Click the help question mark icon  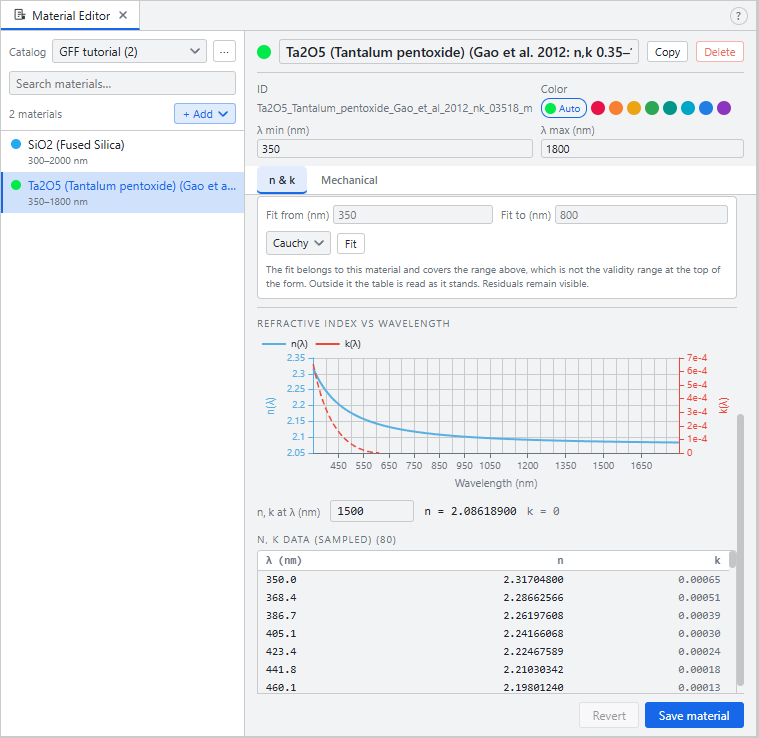[x=738, y=16]
